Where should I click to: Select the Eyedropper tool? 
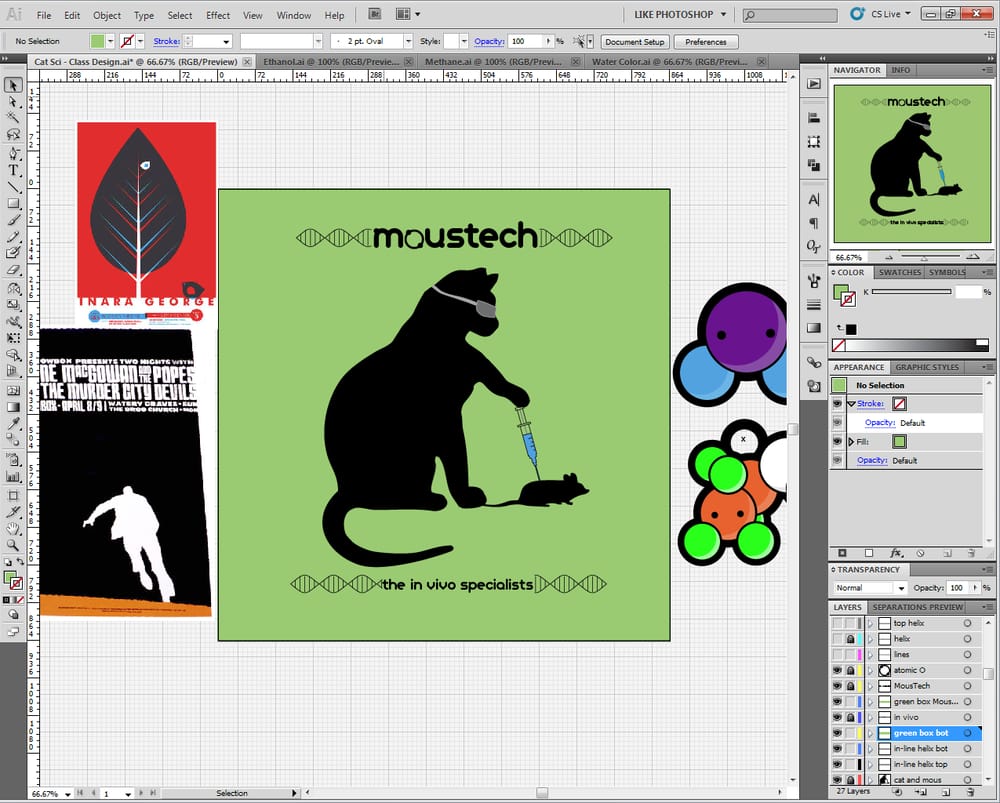pyautogui.click(x=13, y=424)
